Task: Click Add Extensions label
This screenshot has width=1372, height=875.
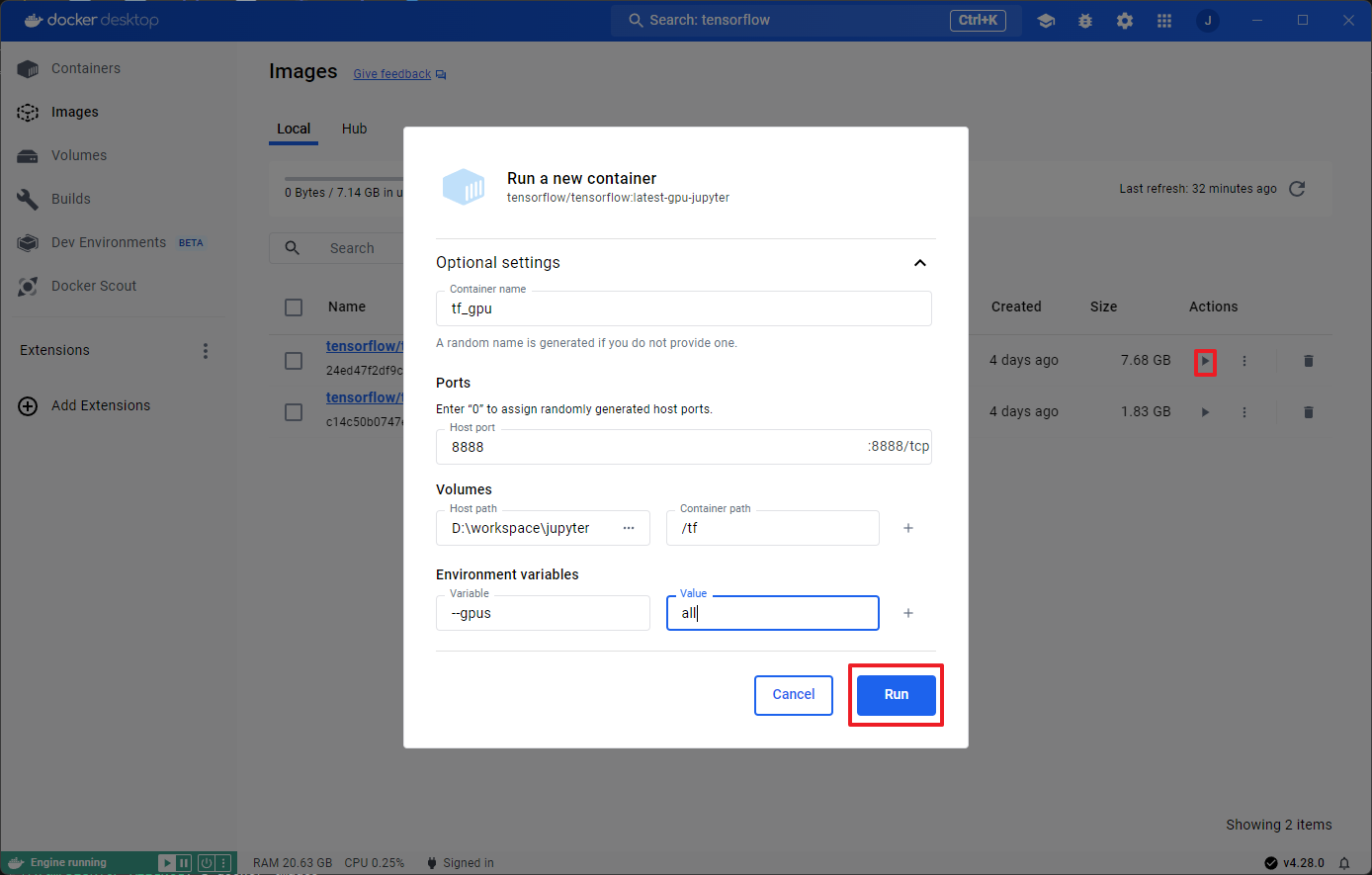Action: 101,406
